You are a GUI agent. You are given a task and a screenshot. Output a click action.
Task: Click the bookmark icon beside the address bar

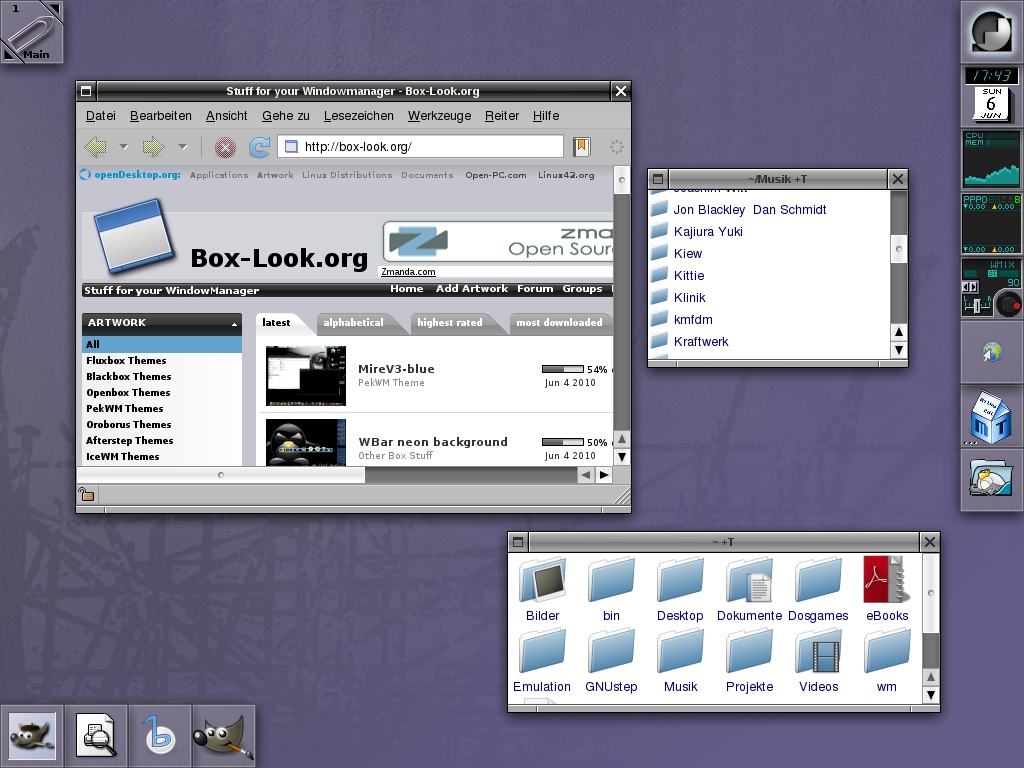[x=581, y=147]
